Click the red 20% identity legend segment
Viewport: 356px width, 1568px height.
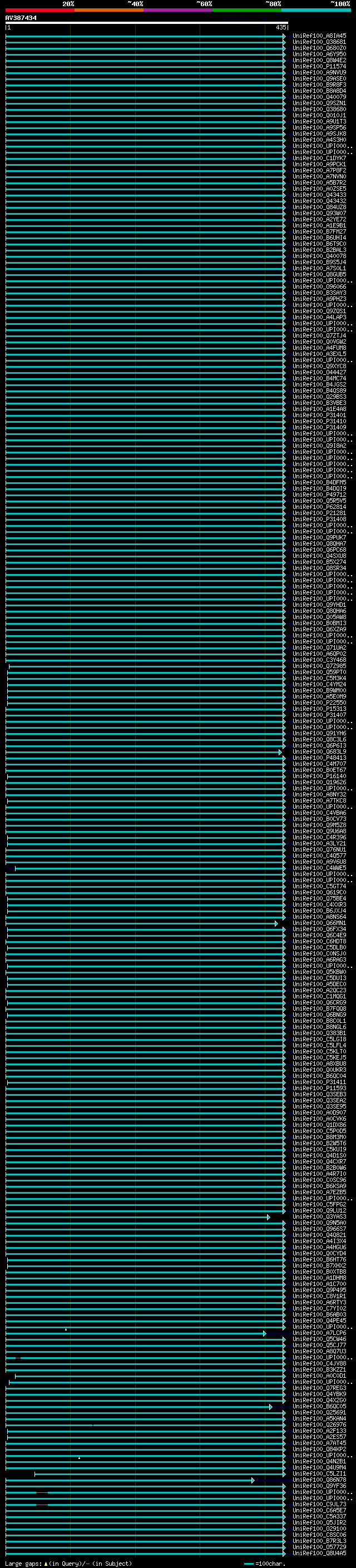(x=39, y=10)
